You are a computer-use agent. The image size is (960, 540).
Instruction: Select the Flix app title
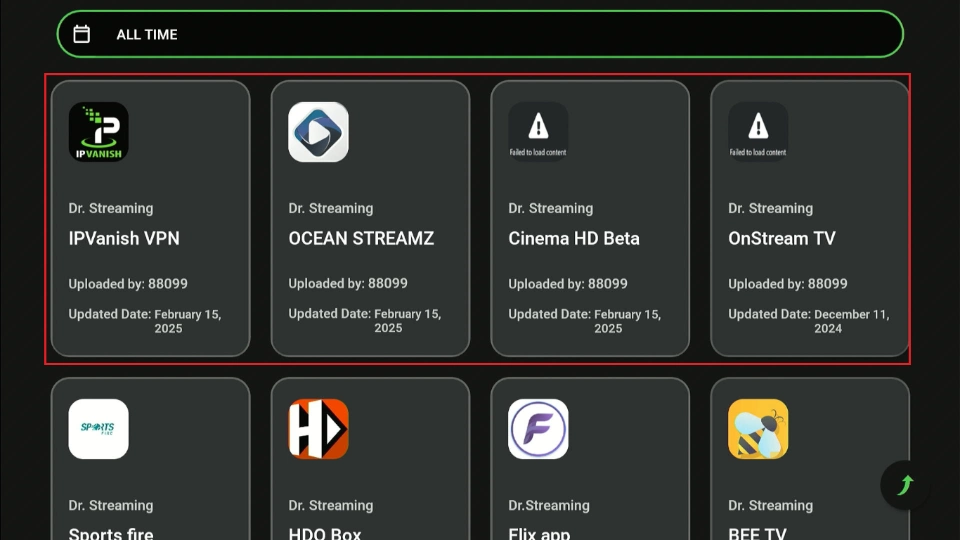(x=539, y=533)
